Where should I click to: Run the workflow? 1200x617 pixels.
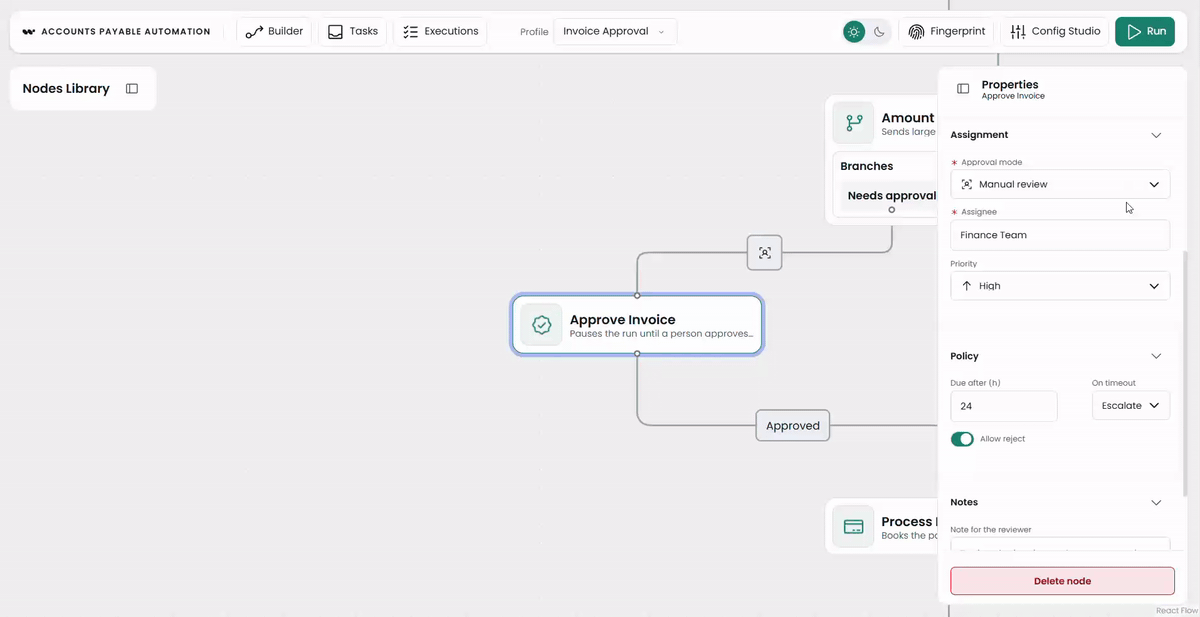click(x=1145, y=31)
